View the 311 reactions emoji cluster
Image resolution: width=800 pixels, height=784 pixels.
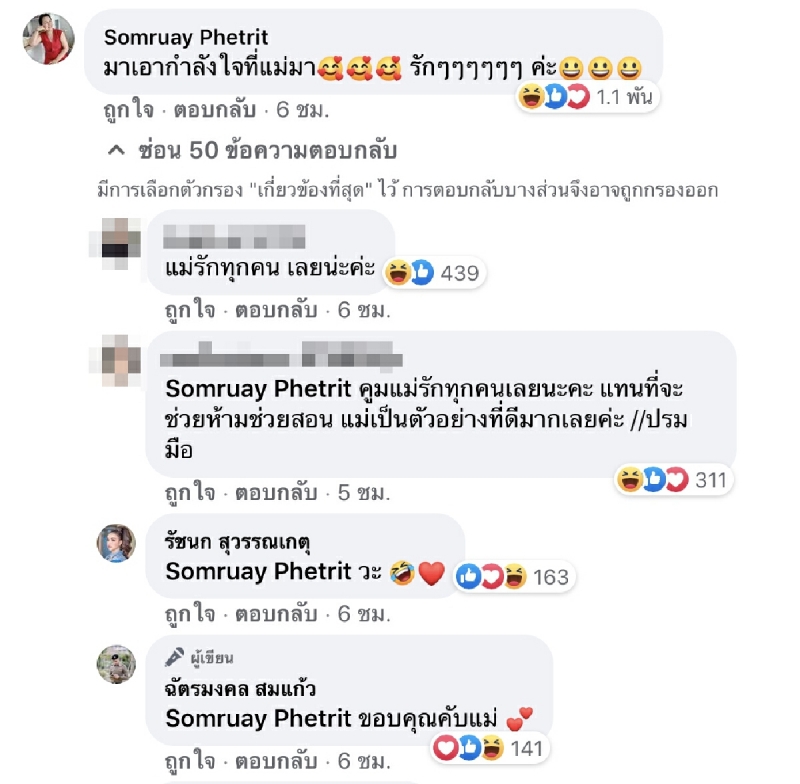coord(653,480)
